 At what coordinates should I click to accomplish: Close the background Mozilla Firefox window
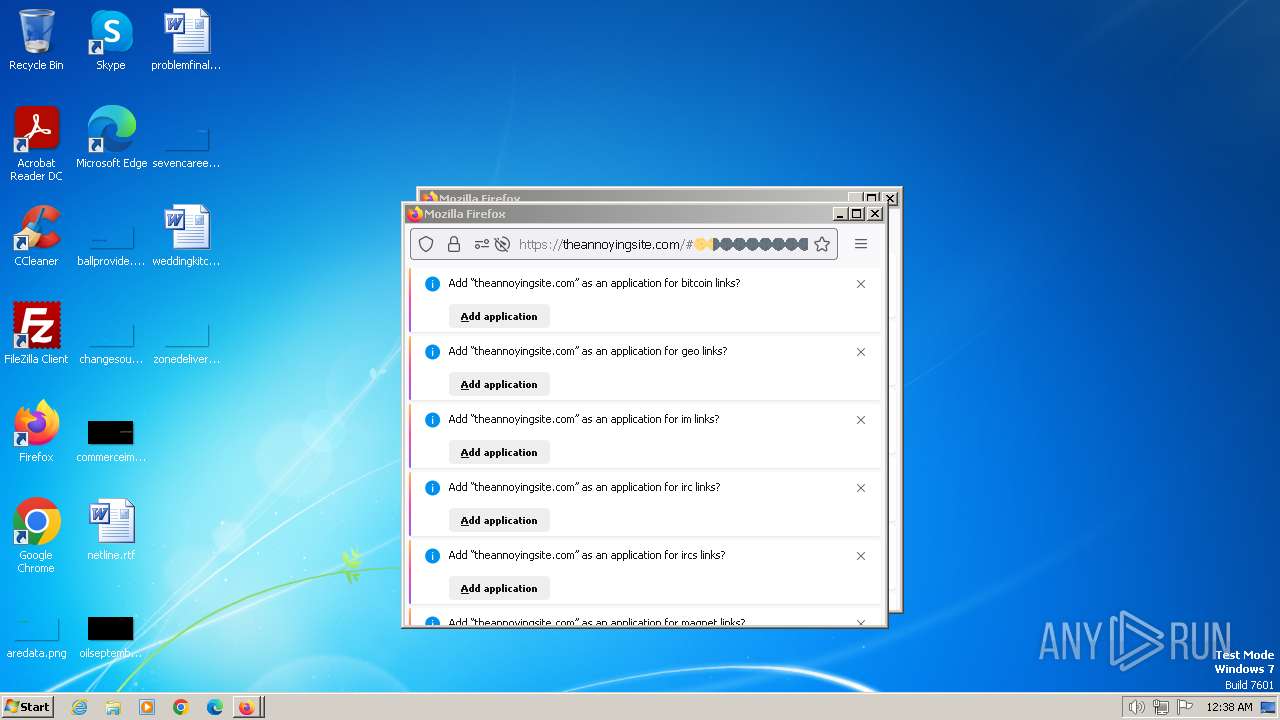pyautogui.click(x=890, y=198)
